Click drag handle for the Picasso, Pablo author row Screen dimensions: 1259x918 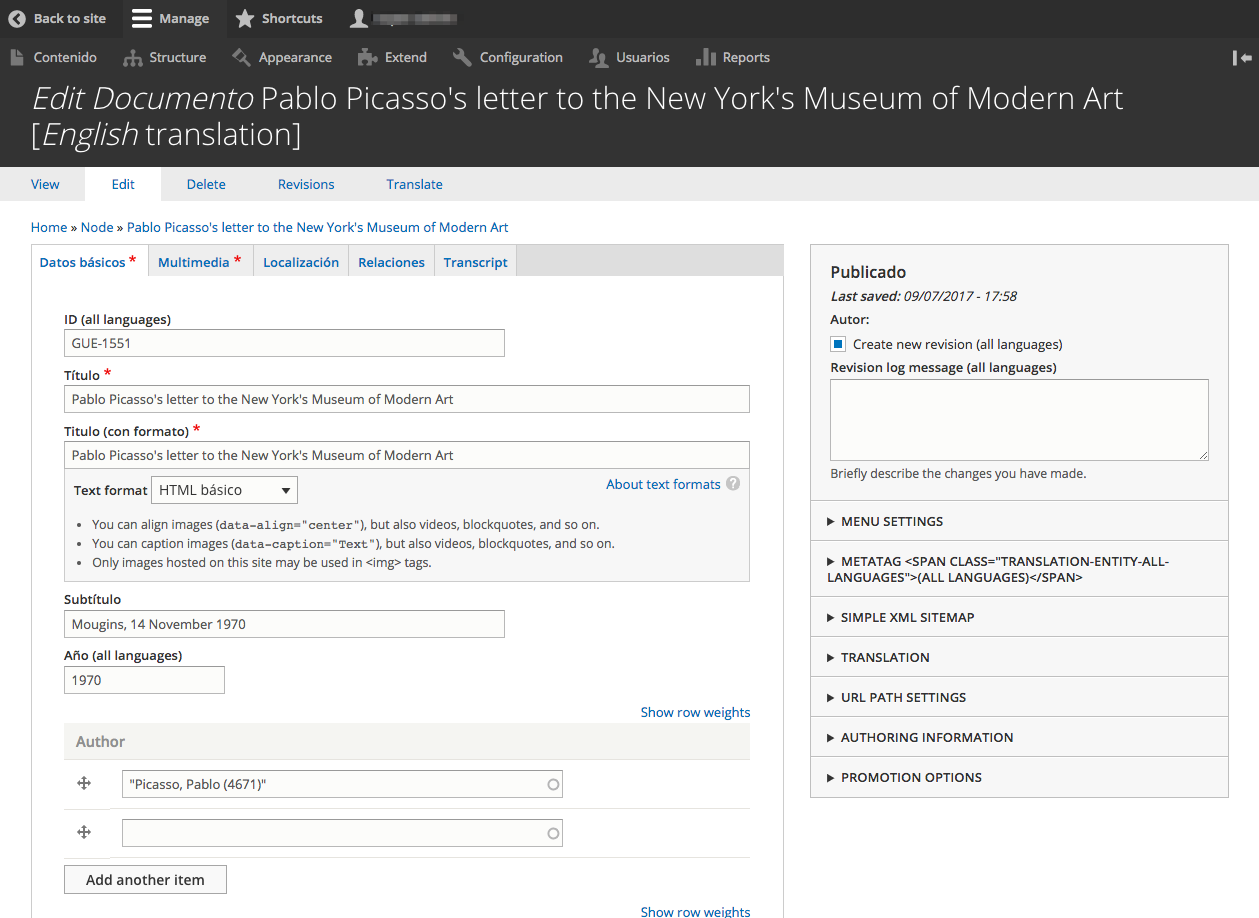[85, 784]
